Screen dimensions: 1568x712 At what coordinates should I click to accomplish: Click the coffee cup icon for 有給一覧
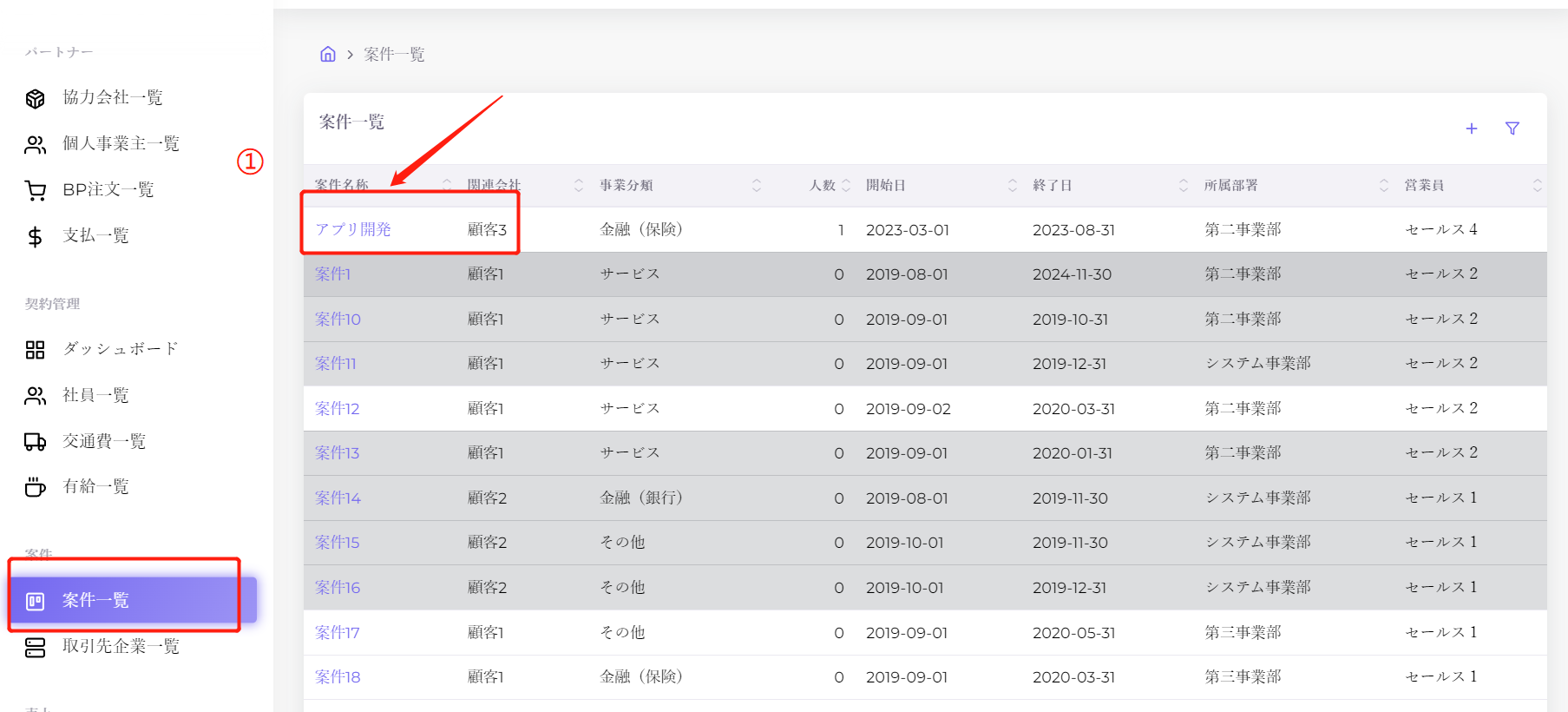(35, 487)
